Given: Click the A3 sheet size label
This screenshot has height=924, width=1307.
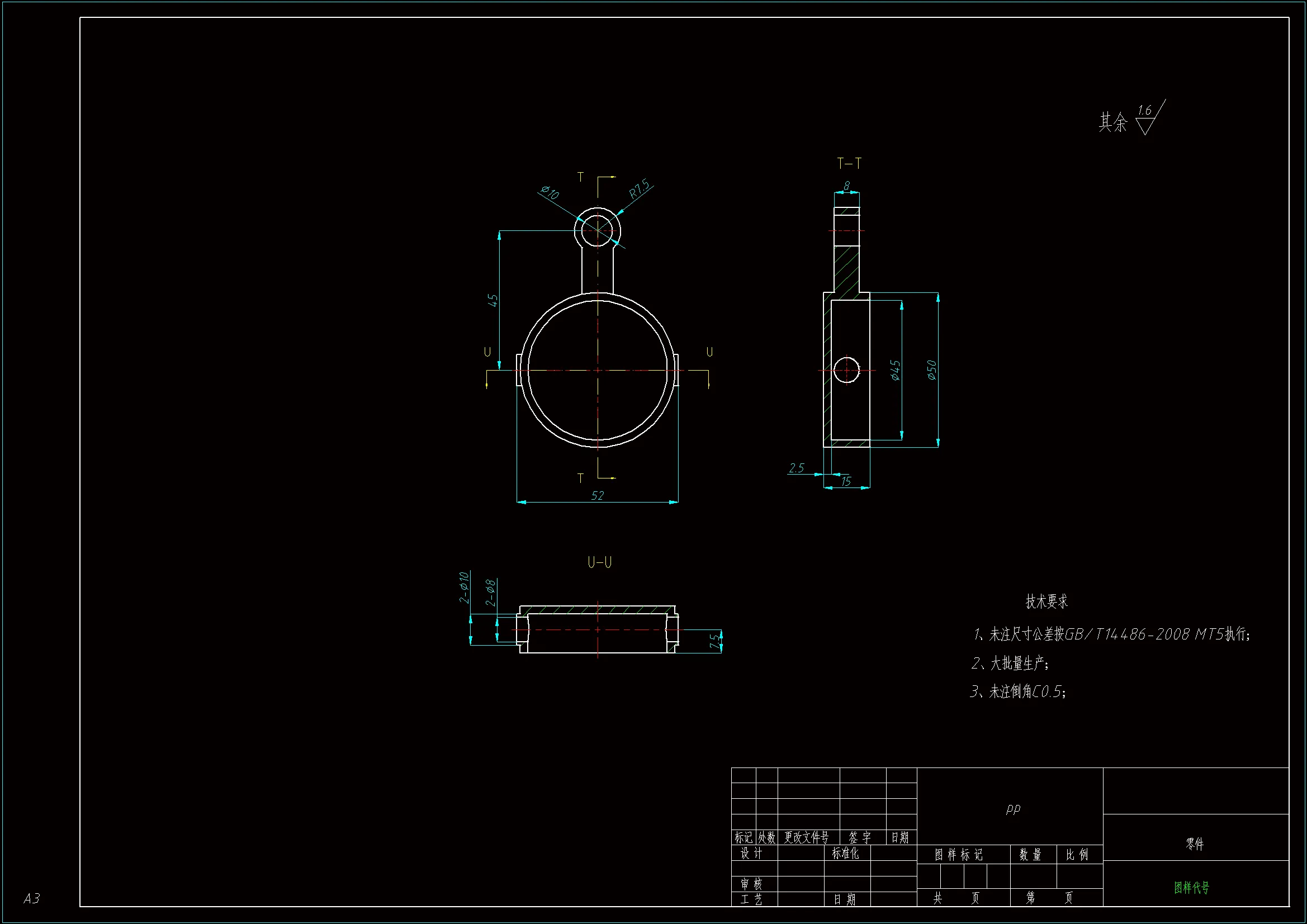Looking at the screenshot, I should (31, 898).
